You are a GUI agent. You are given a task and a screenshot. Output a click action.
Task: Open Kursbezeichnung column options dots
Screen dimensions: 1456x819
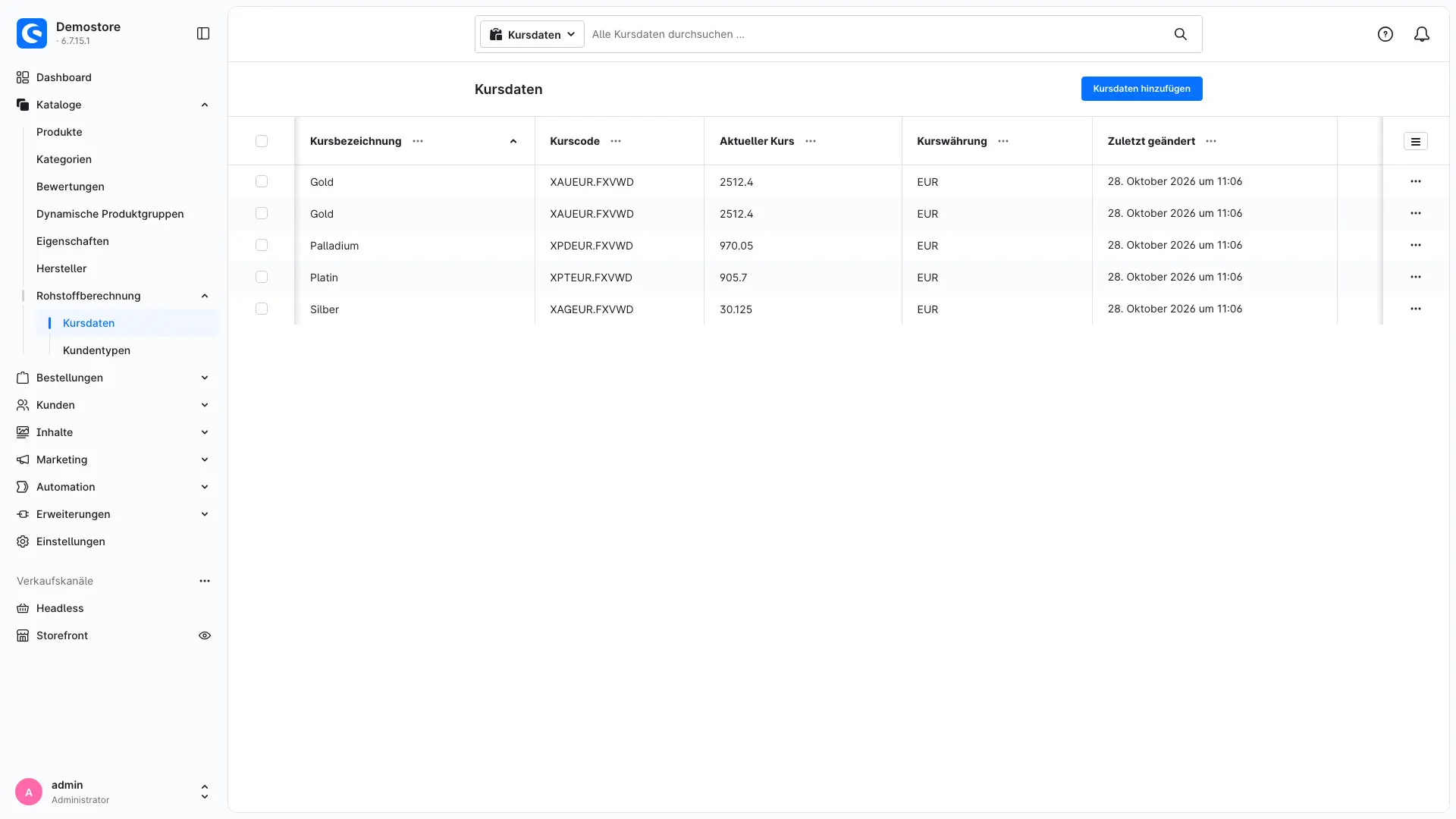point(418,141)
